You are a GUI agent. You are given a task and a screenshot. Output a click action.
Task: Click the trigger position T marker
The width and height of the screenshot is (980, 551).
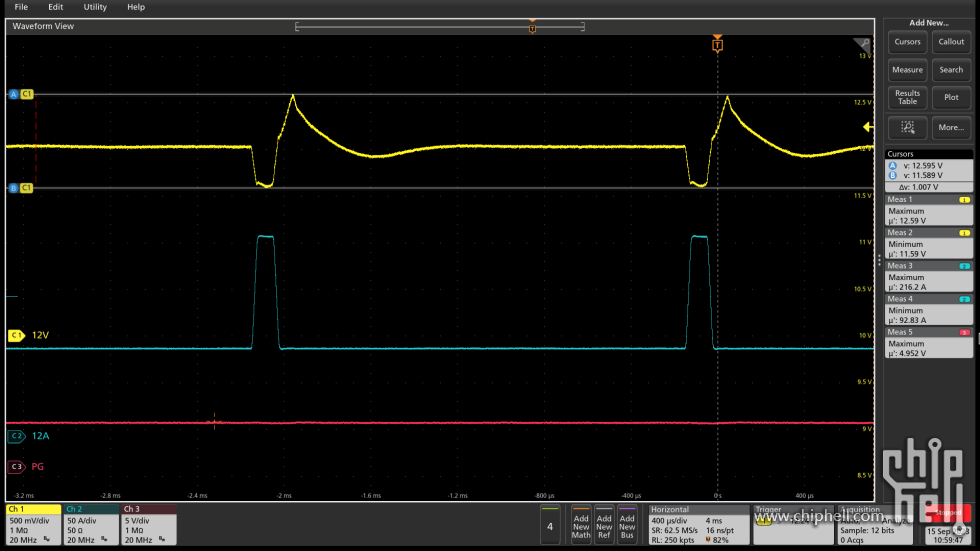(x=718, y=44)
